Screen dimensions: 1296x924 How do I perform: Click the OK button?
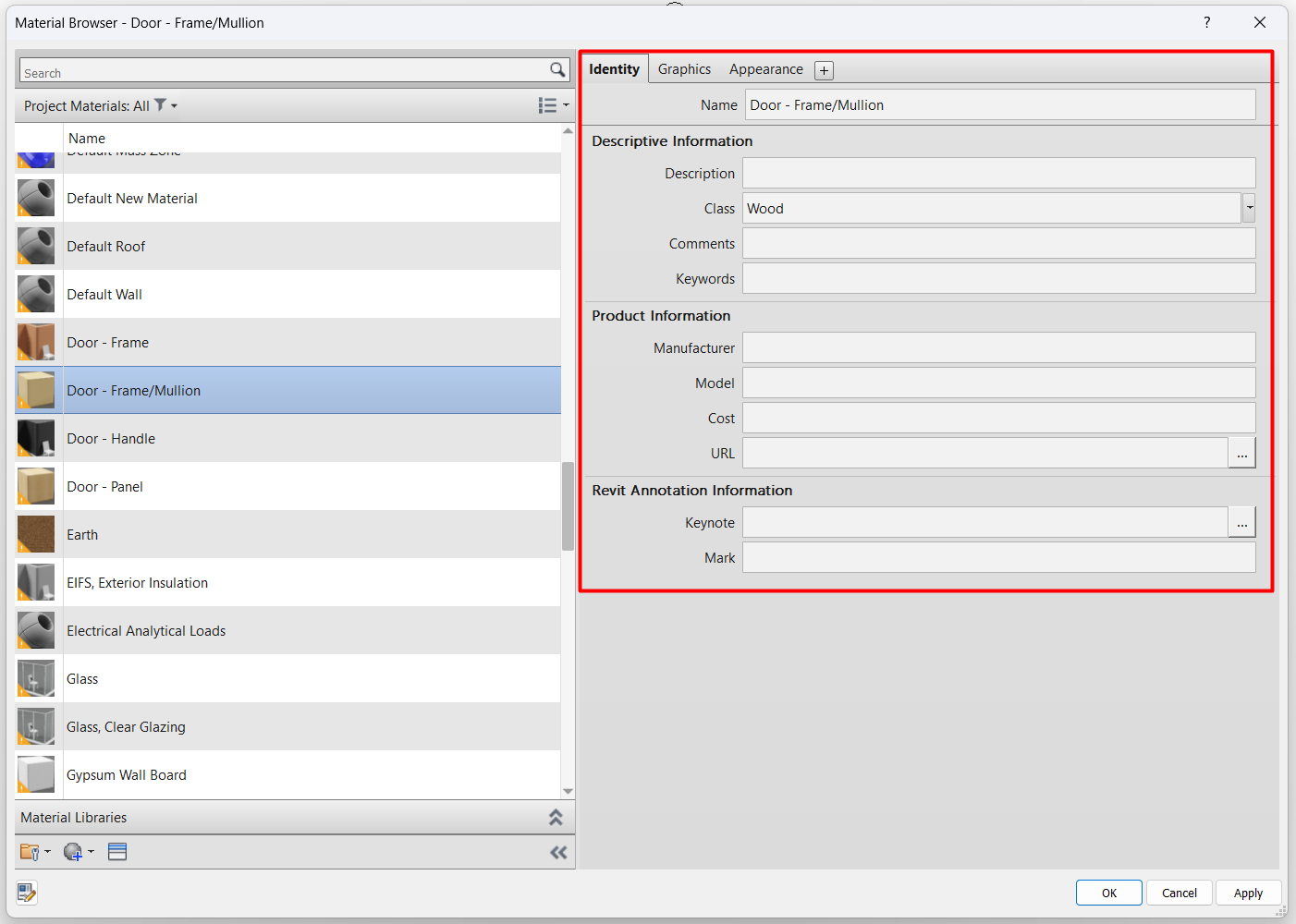(x=1109, y=893)
